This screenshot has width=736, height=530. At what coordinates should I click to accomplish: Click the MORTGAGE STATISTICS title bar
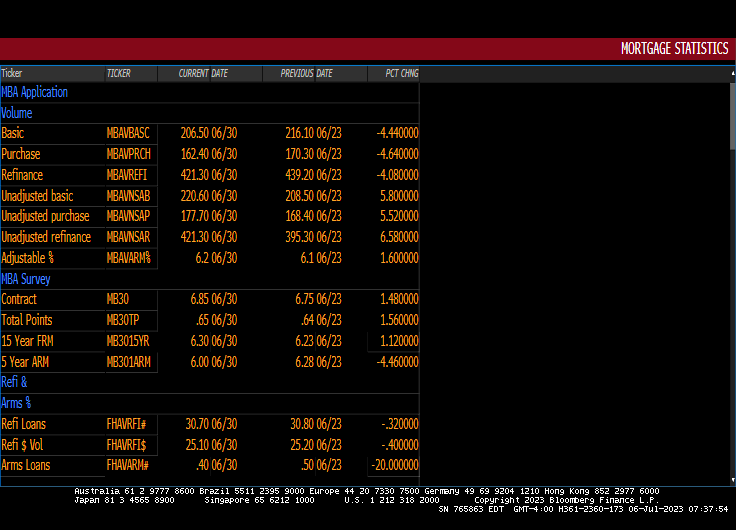pyautogui.click(x=673, y=49)
